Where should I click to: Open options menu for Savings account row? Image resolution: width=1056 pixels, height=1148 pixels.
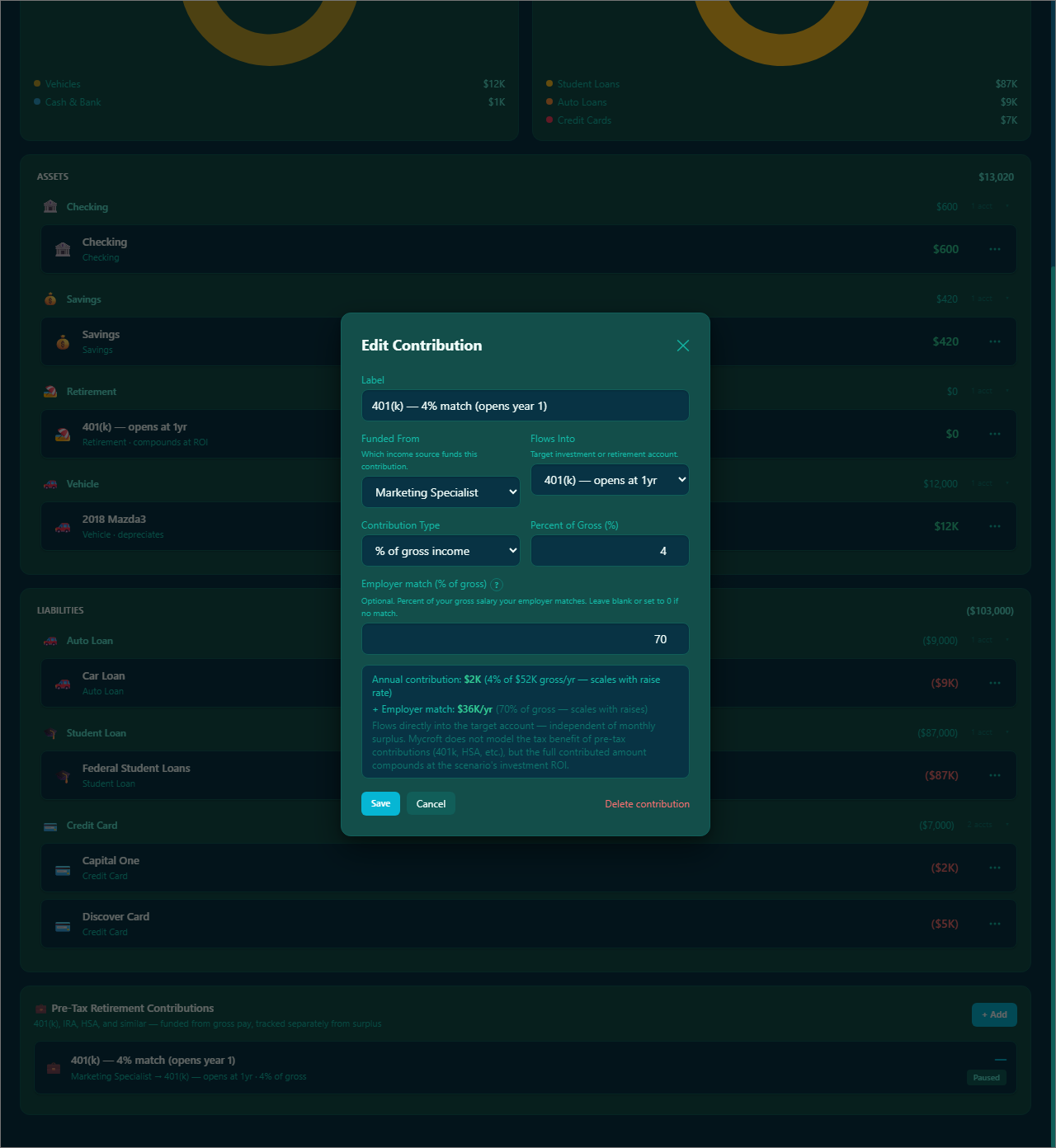click(995, 341)
